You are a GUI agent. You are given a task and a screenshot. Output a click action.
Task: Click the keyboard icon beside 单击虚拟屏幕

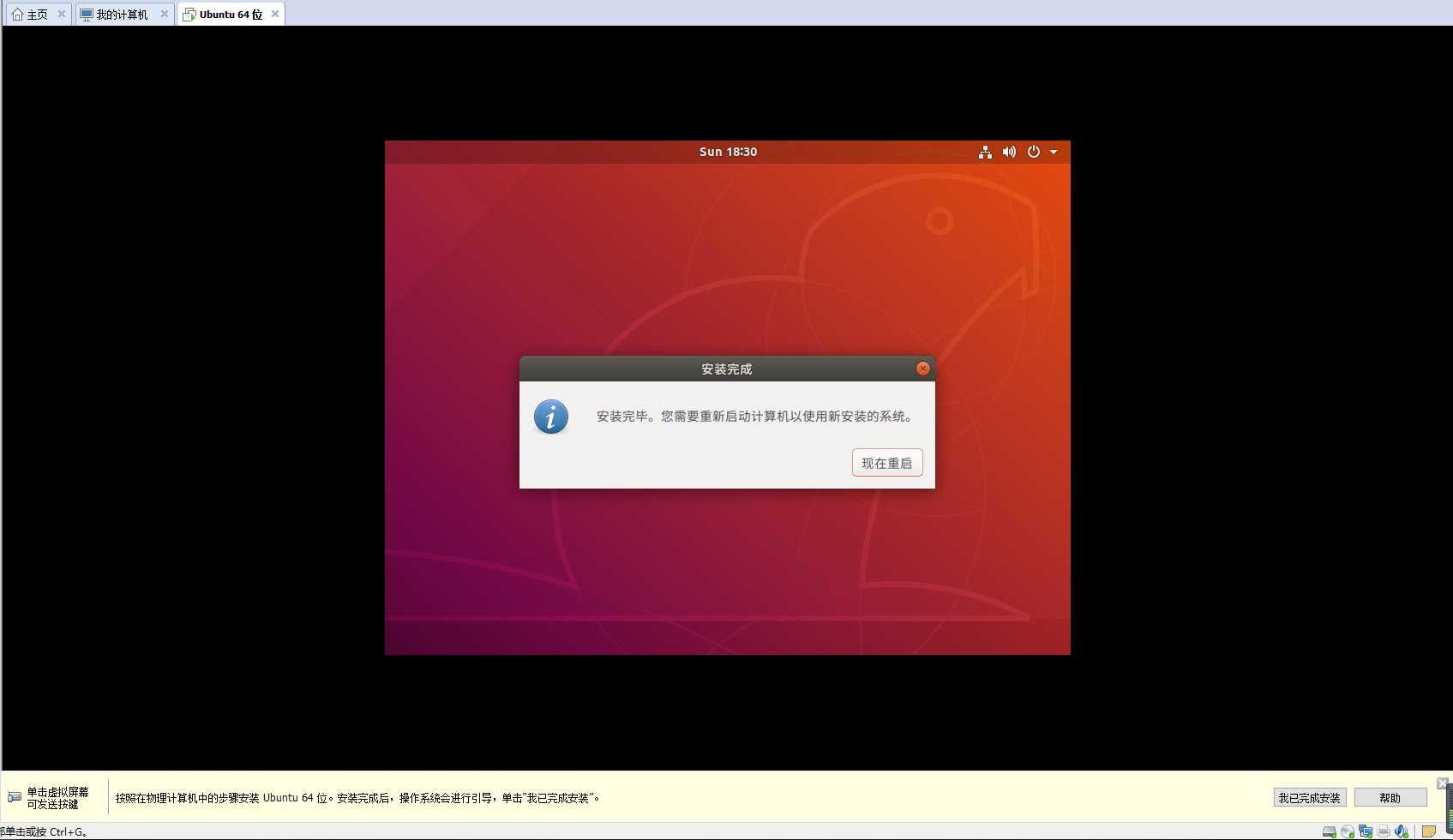click(x=15, y=797)
